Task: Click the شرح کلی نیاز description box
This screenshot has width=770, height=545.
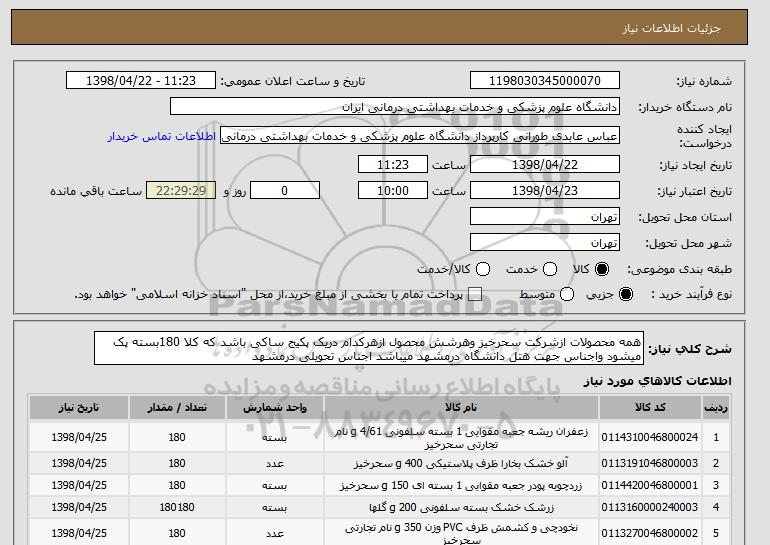Action: pos(369,349)
